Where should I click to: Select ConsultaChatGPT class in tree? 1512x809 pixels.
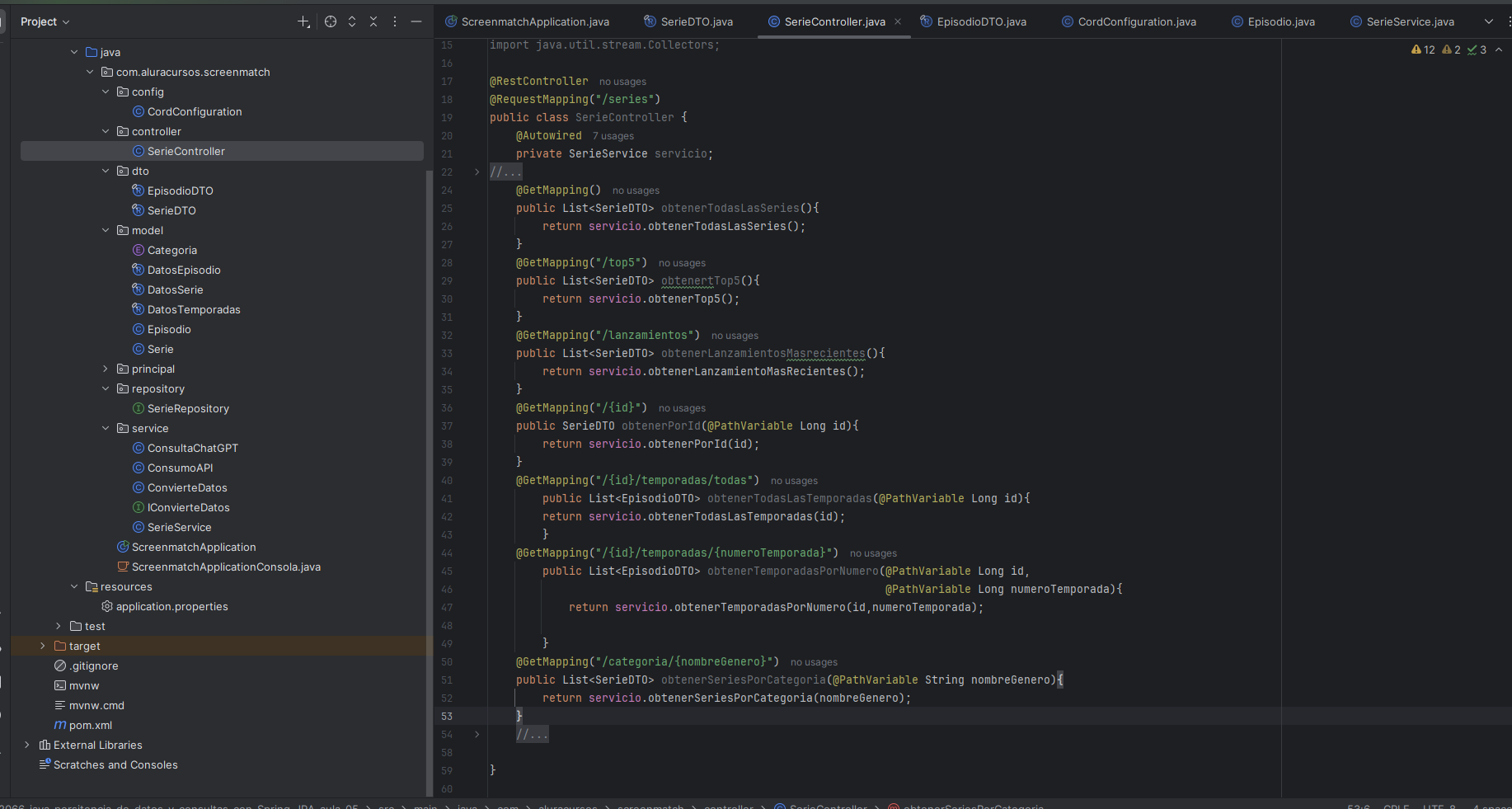pos(193,448)
